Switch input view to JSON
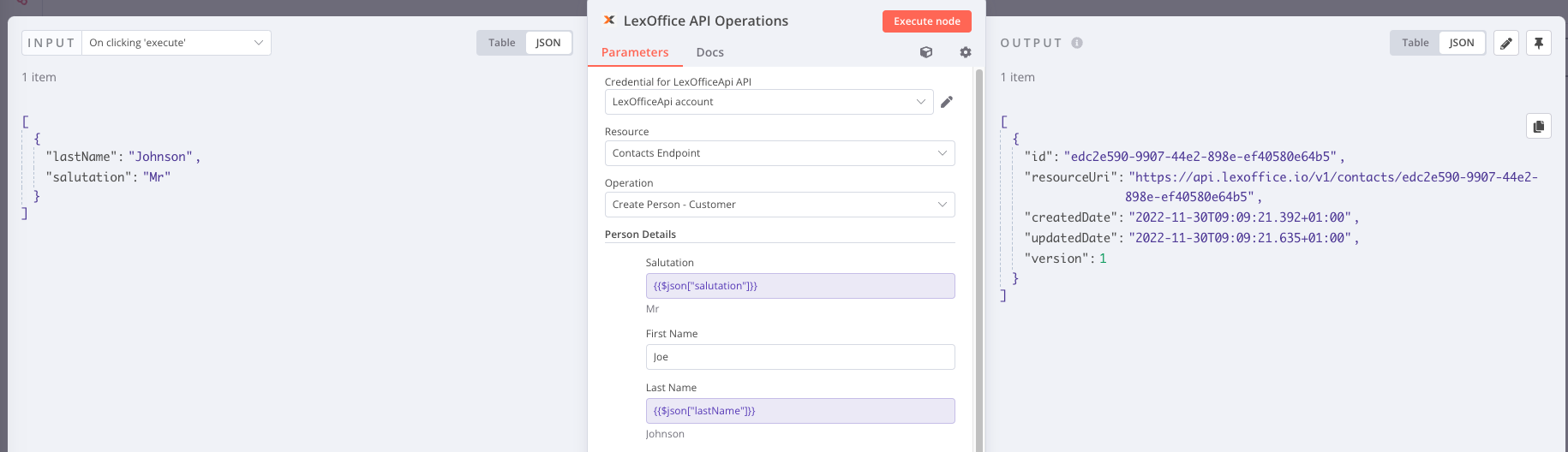The image size is (1568, 452). pos(548,43)
